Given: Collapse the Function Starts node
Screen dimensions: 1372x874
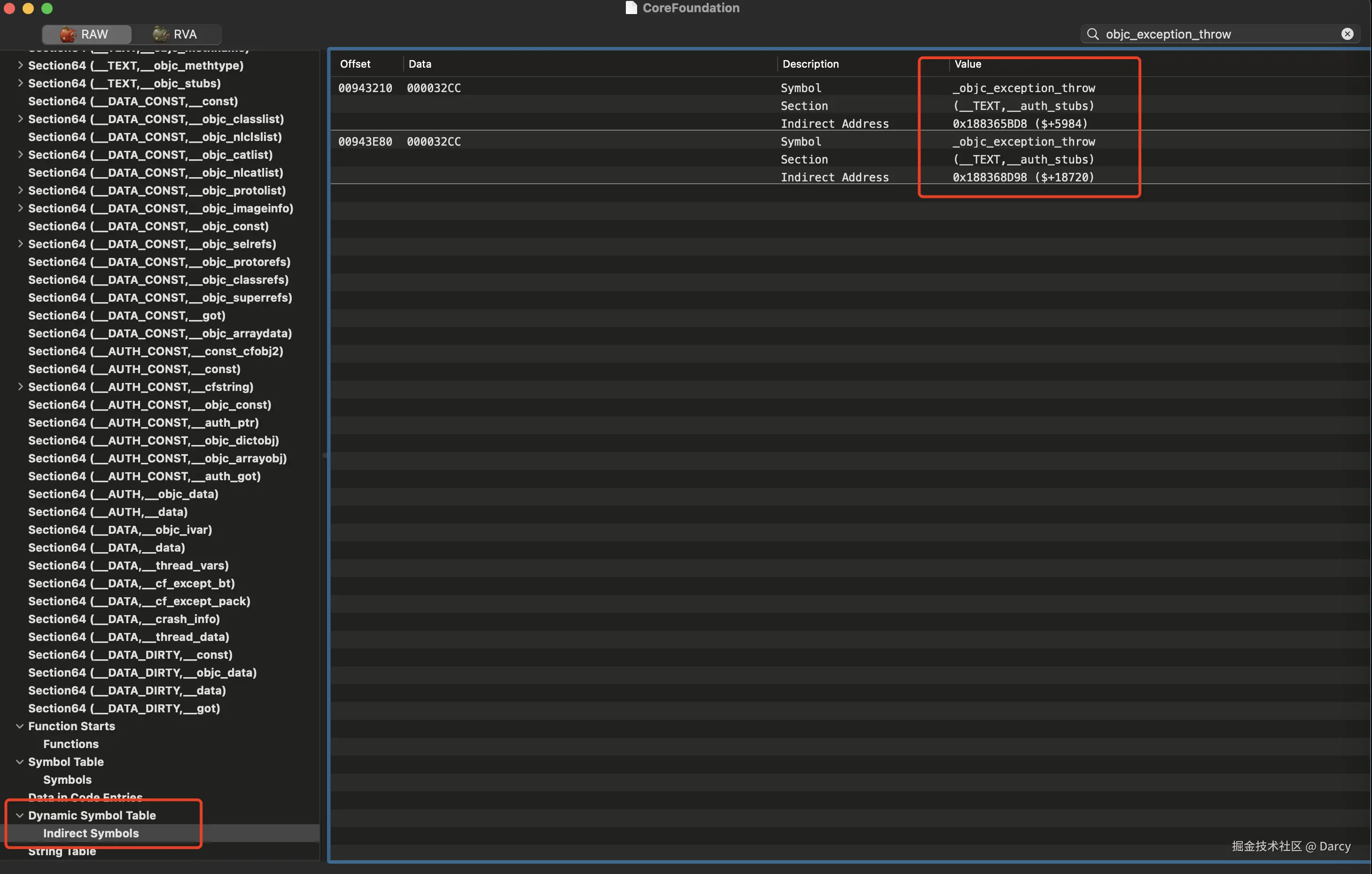Looking at the screenshot, I should click(x=20, y=726).
